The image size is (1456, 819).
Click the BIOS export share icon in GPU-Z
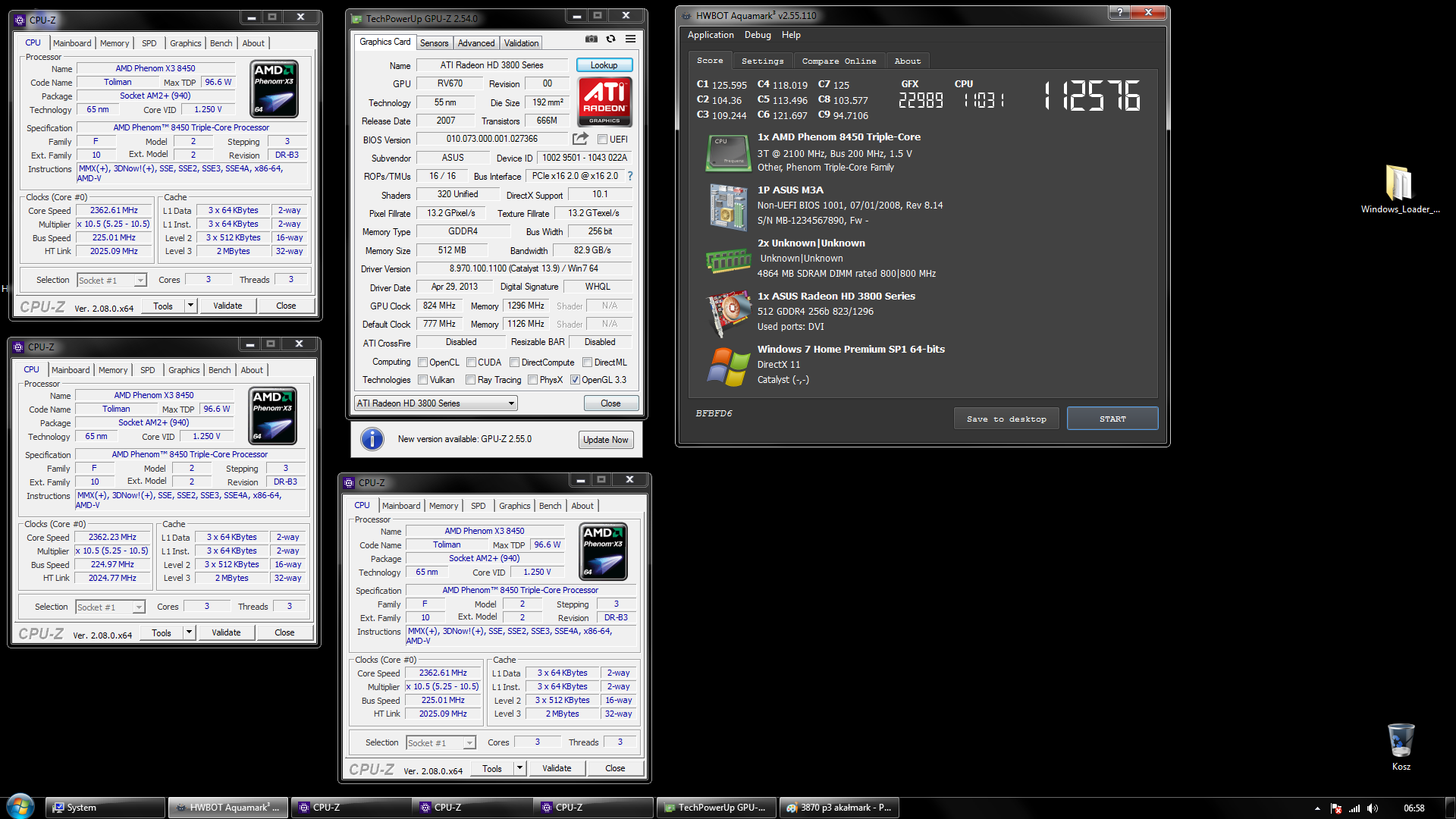click(580, 139)
